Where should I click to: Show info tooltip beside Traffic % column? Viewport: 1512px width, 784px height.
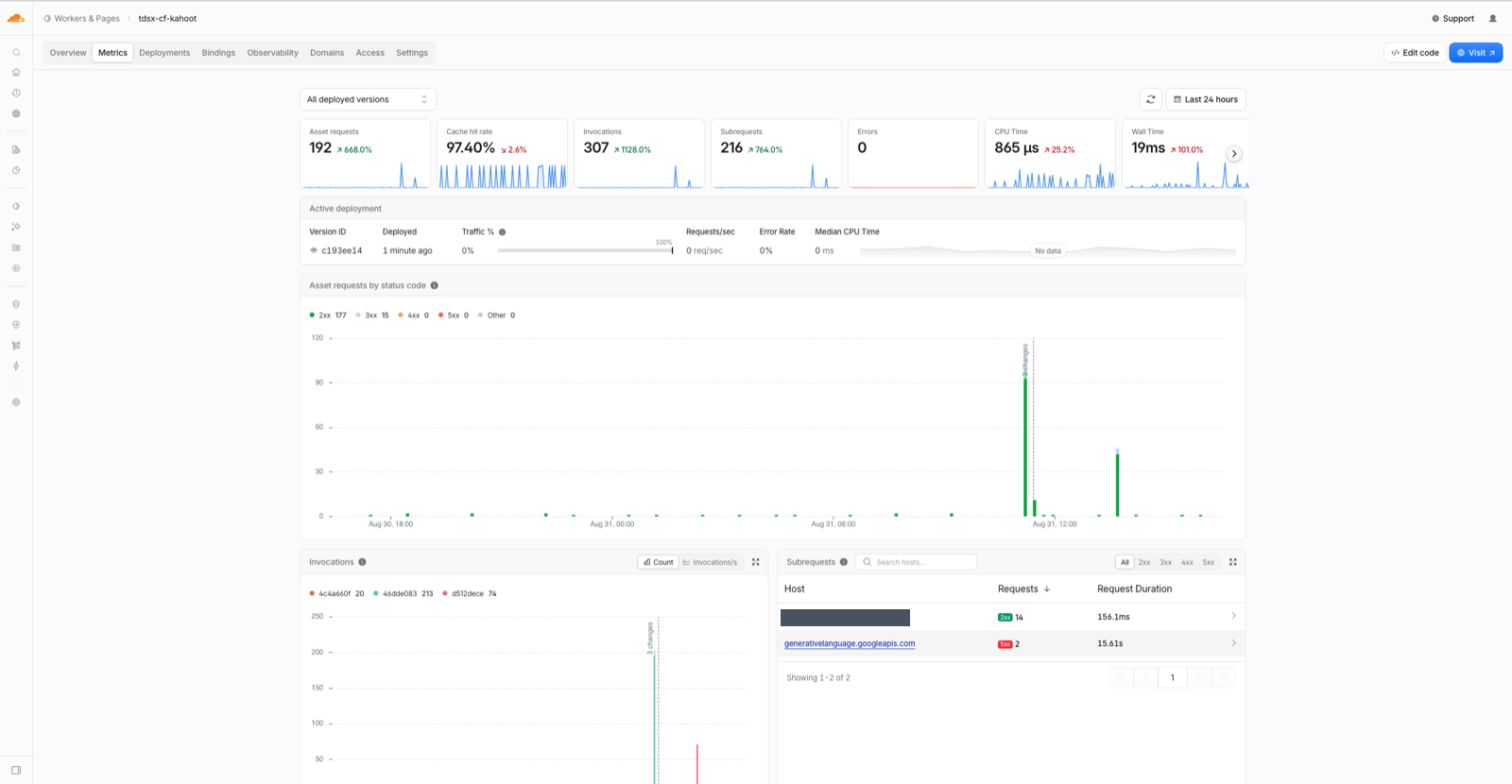tap(503, 231)
